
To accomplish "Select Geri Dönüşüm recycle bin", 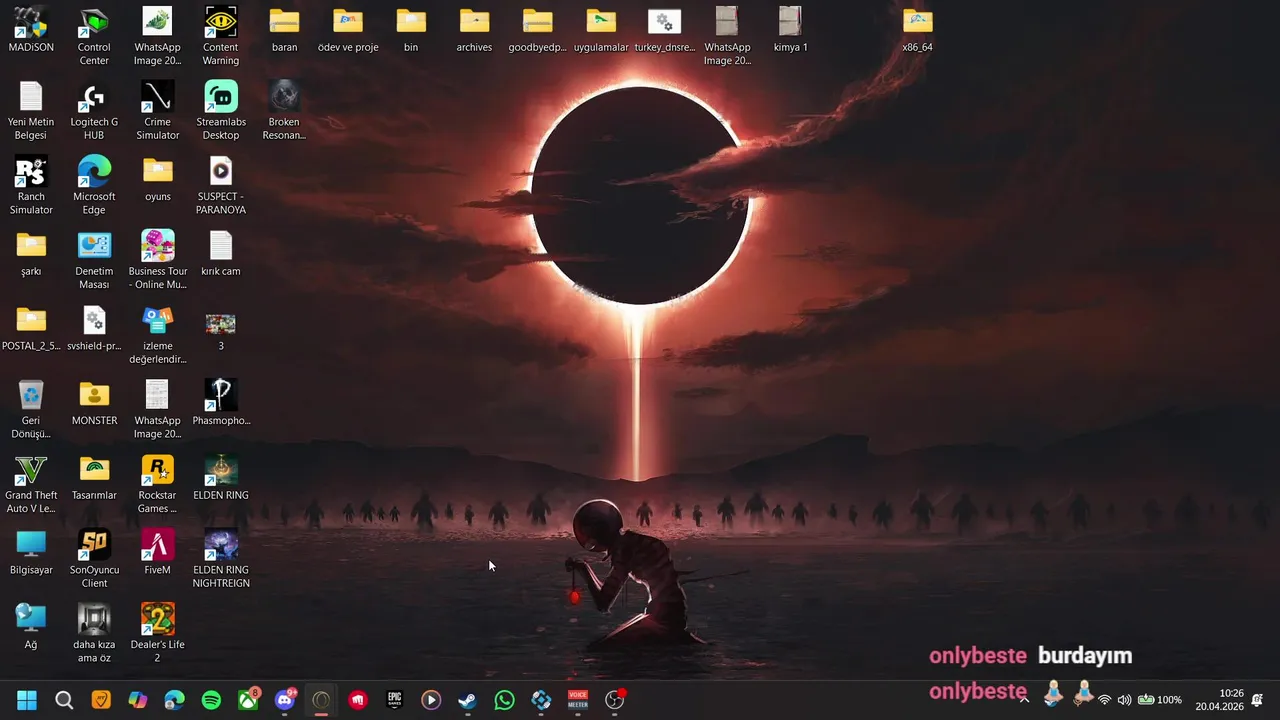I will click(31, 411).
